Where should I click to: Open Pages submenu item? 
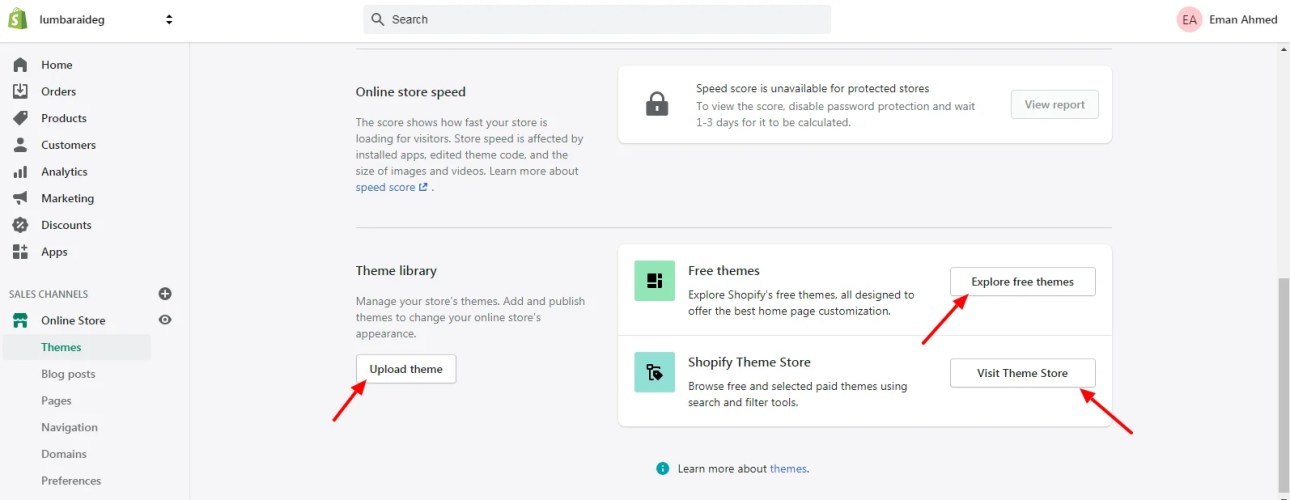coord(56,401)
